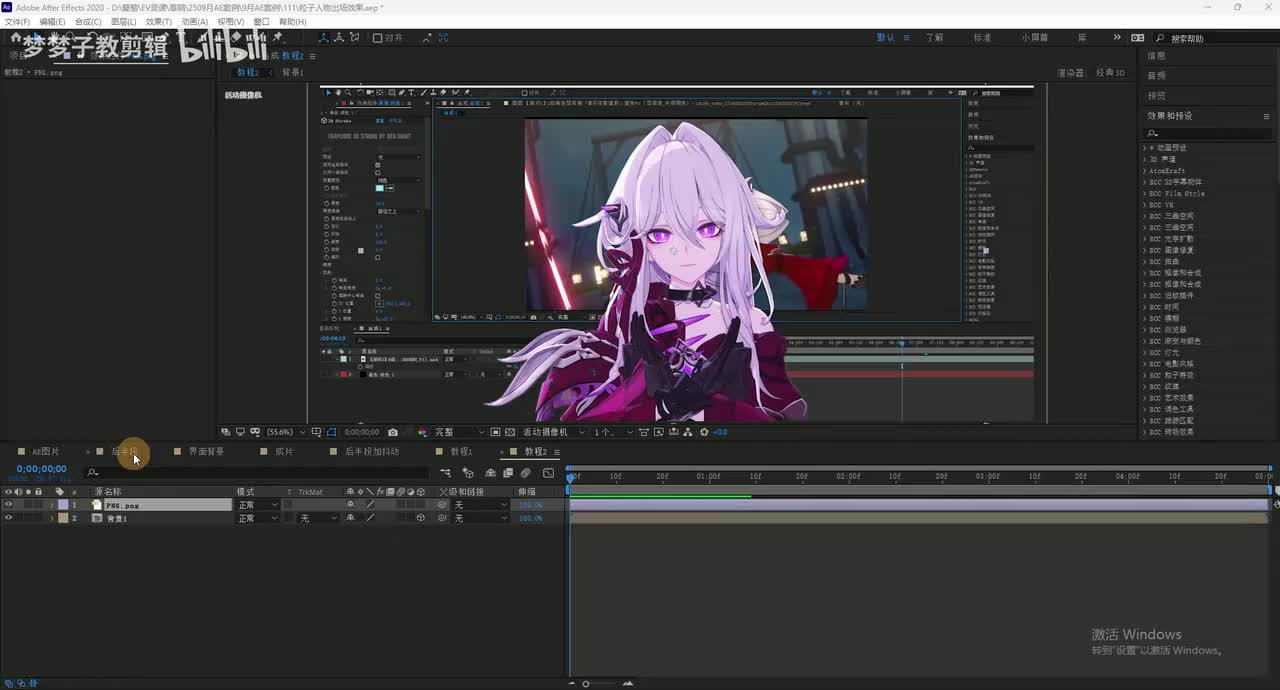The width and height of the screenshot is (1280, 690).
Task: Select the 了解 workspace
Action: [934, 38]
